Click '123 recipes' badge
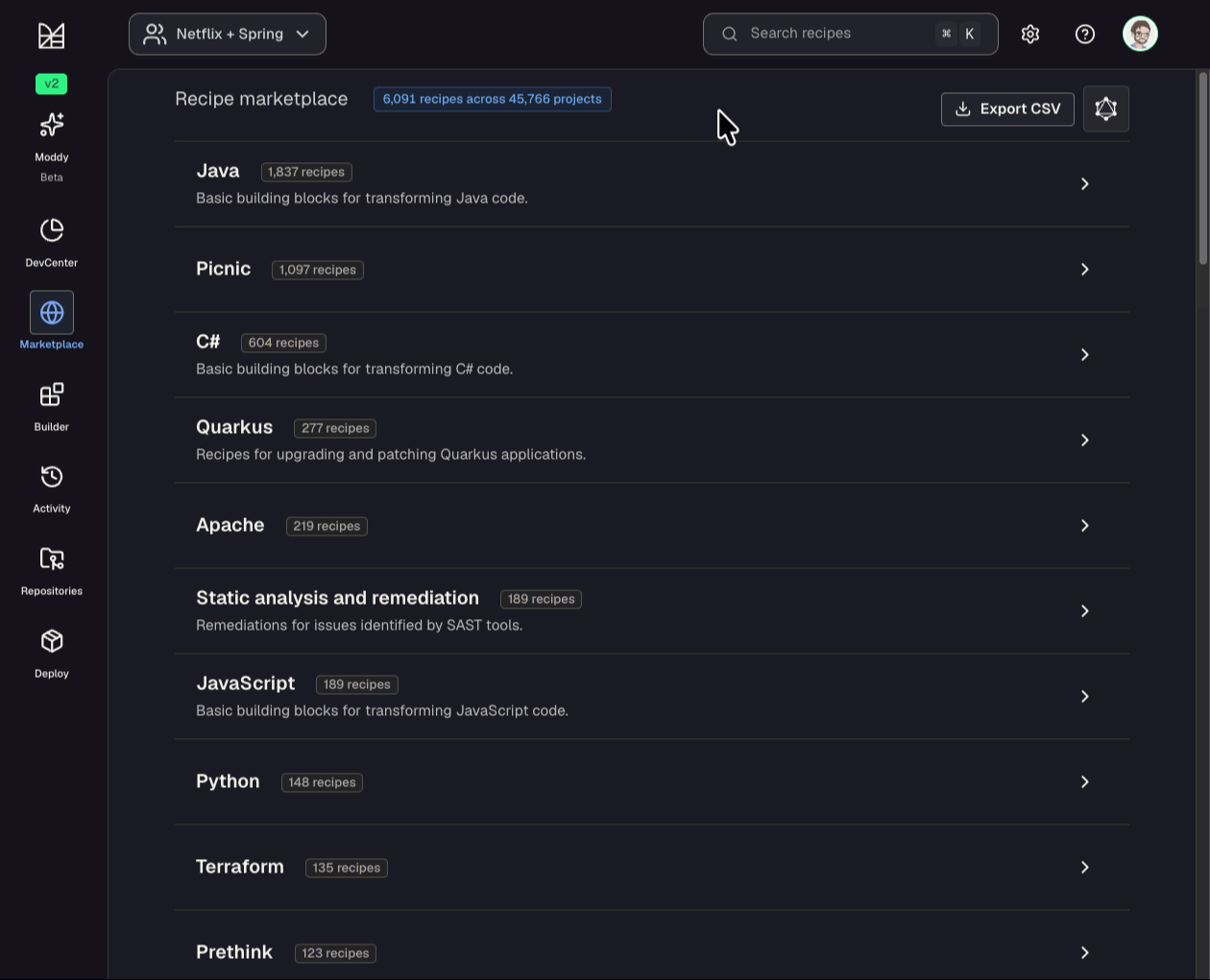 coord(335,953)
